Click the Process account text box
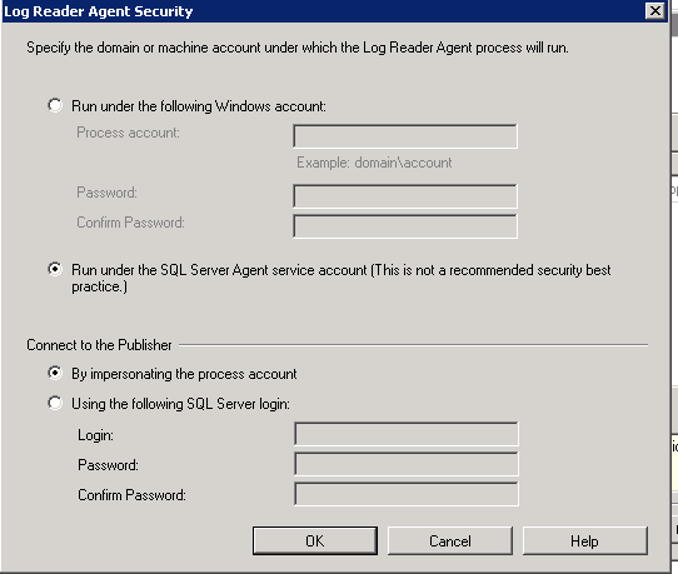Image resolution: width=678 pixels, height=574 pixels. click(405, 136)
